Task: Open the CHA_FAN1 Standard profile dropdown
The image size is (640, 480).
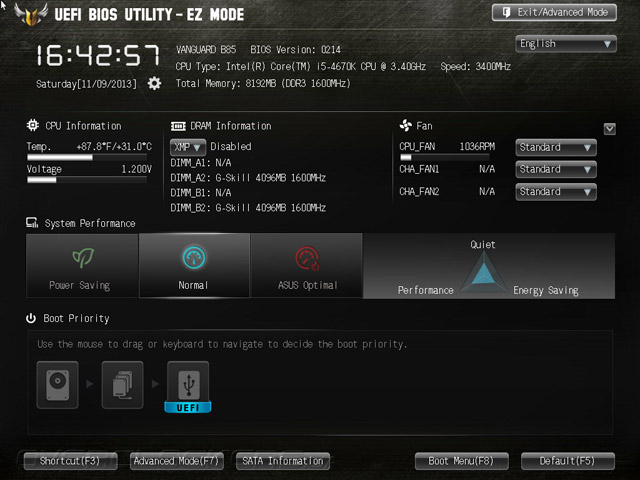Action: (556, 169)
